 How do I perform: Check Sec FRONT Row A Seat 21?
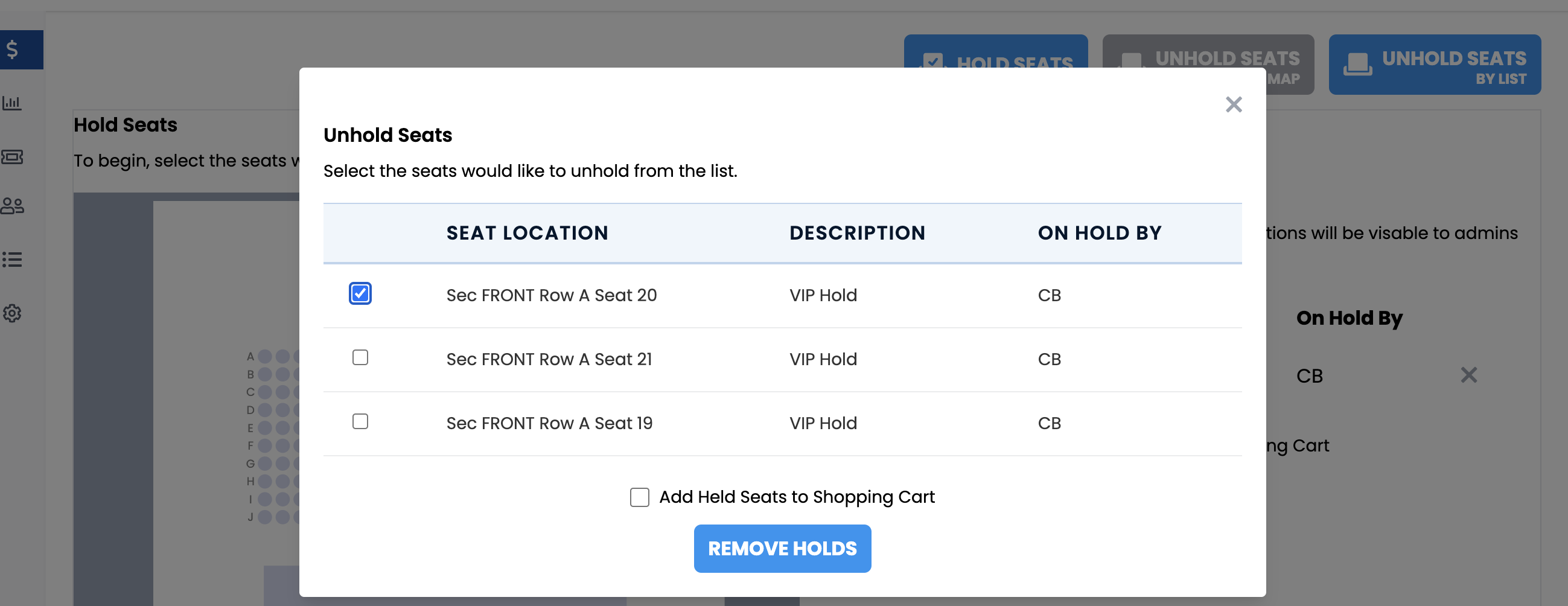(360, 357)
